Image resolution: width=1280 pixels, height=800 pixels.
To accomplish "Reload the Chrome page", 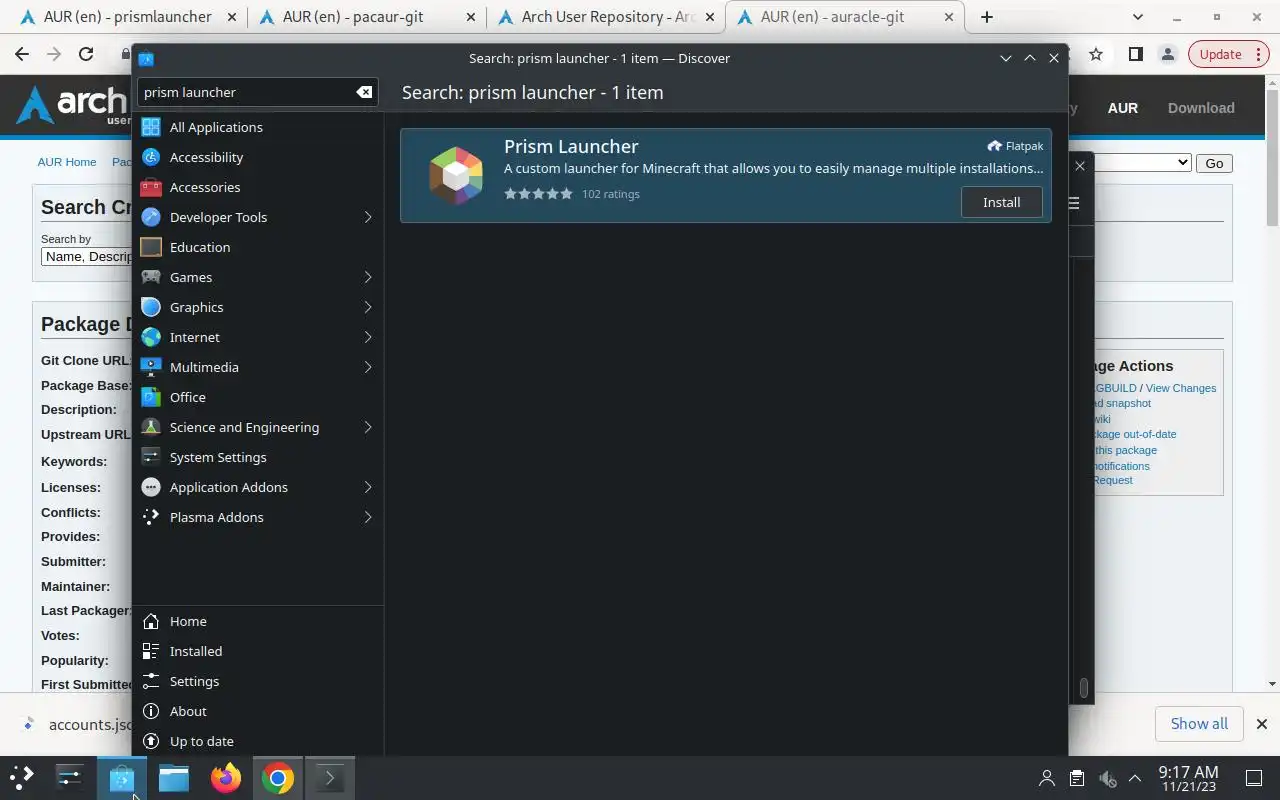I will coord(86,55).
